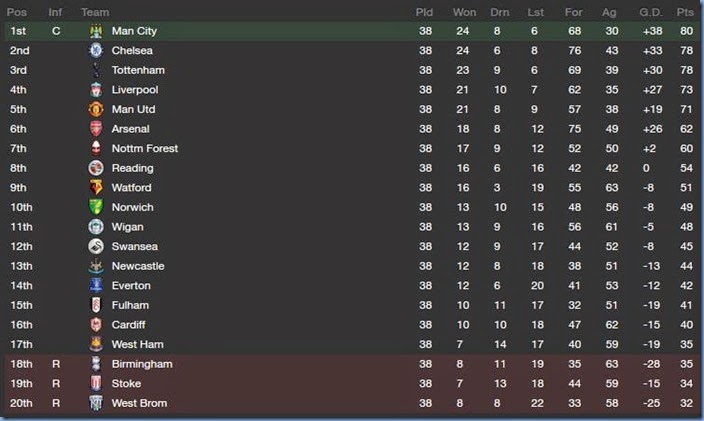Sort table by G.D. column header

click(651, 12)
